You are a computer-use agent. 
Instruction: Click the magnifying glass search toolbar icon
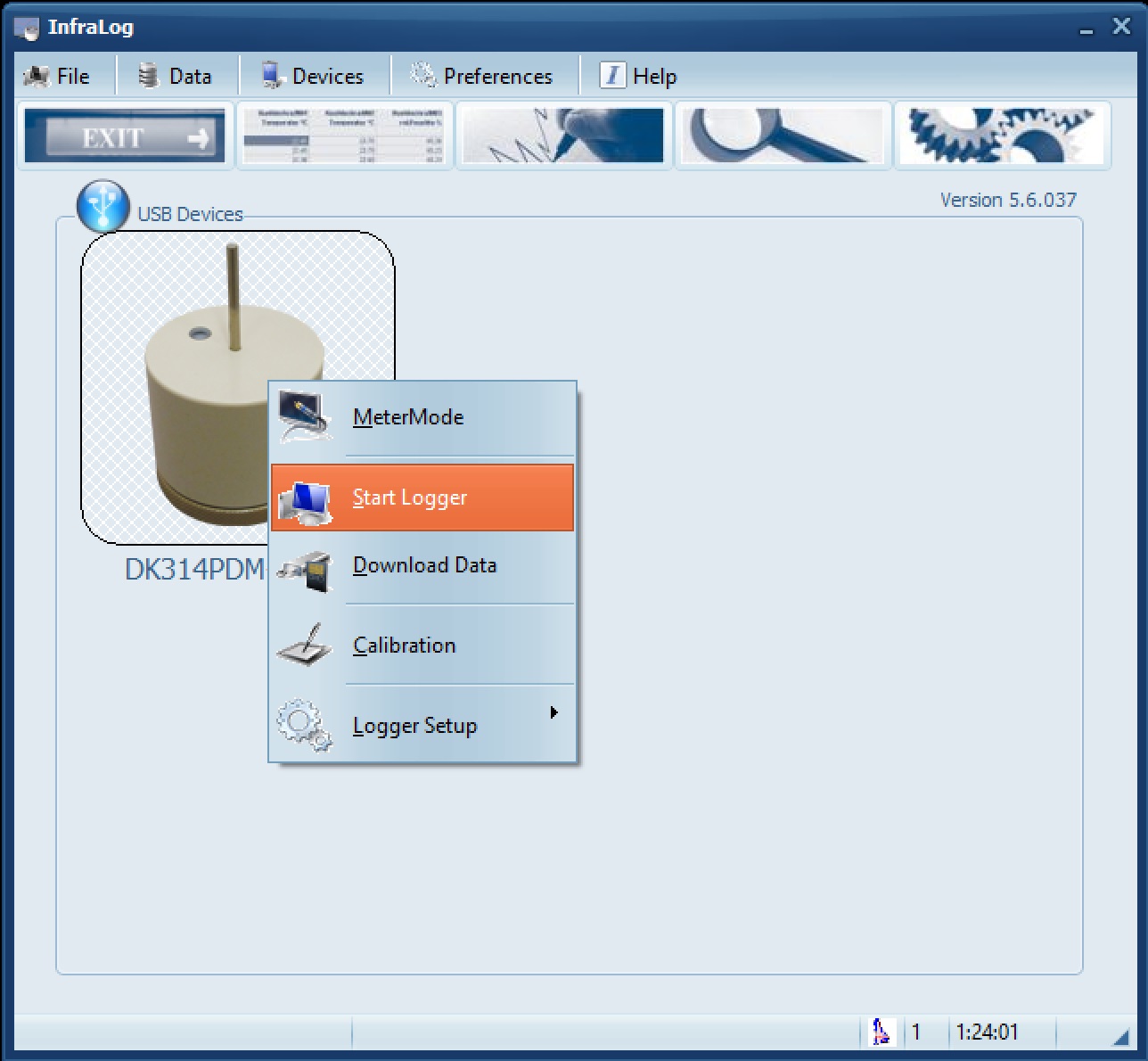[783, 136]
